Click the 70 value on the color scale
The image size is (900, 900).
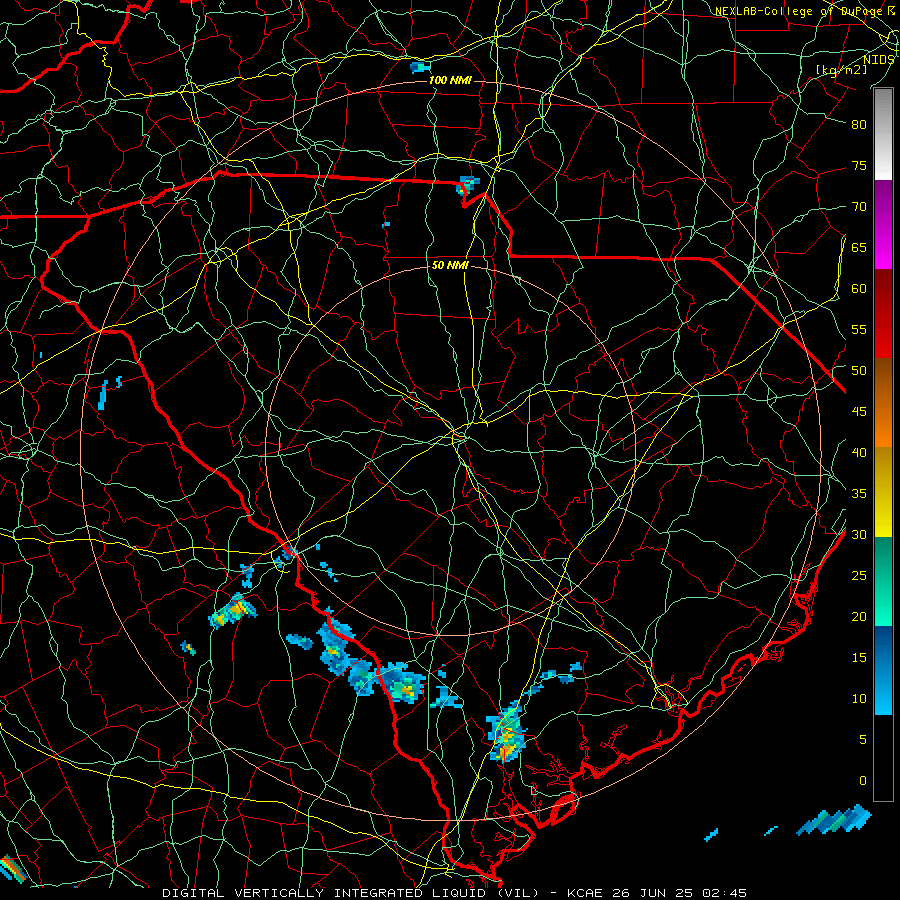(x=859, y=207)
